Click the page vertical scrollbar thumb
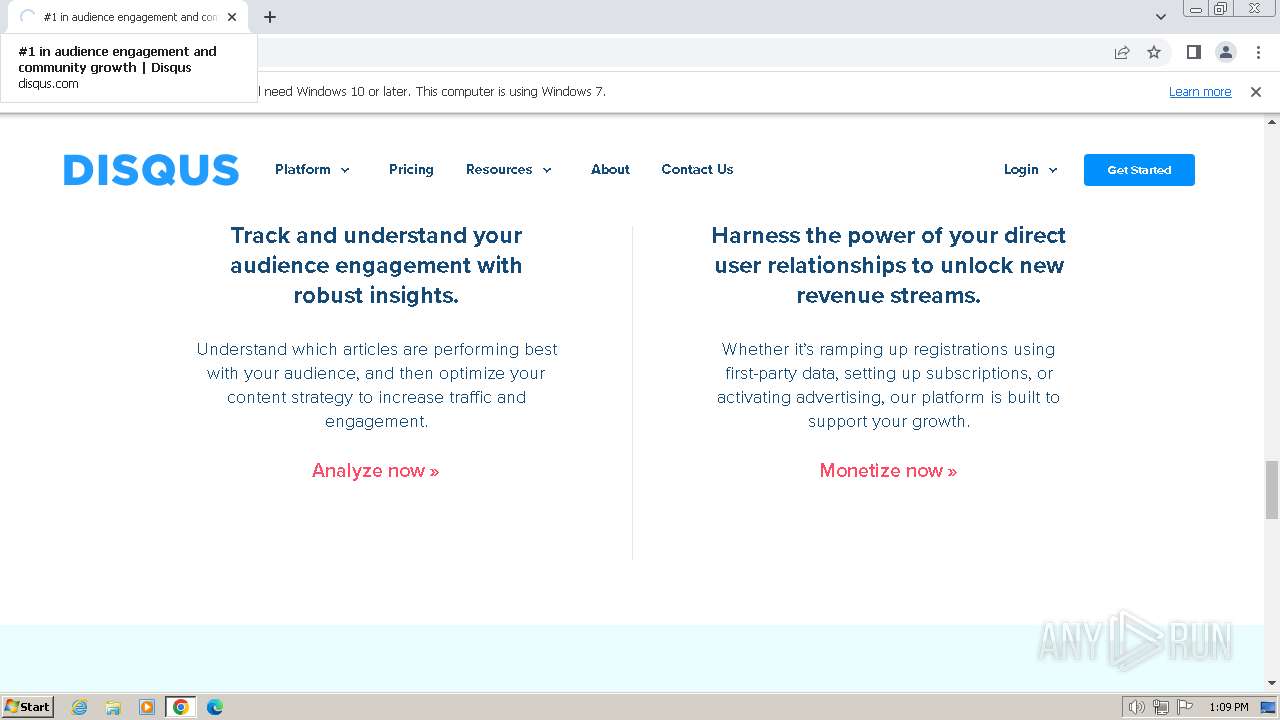 [x=1272, y=490]
